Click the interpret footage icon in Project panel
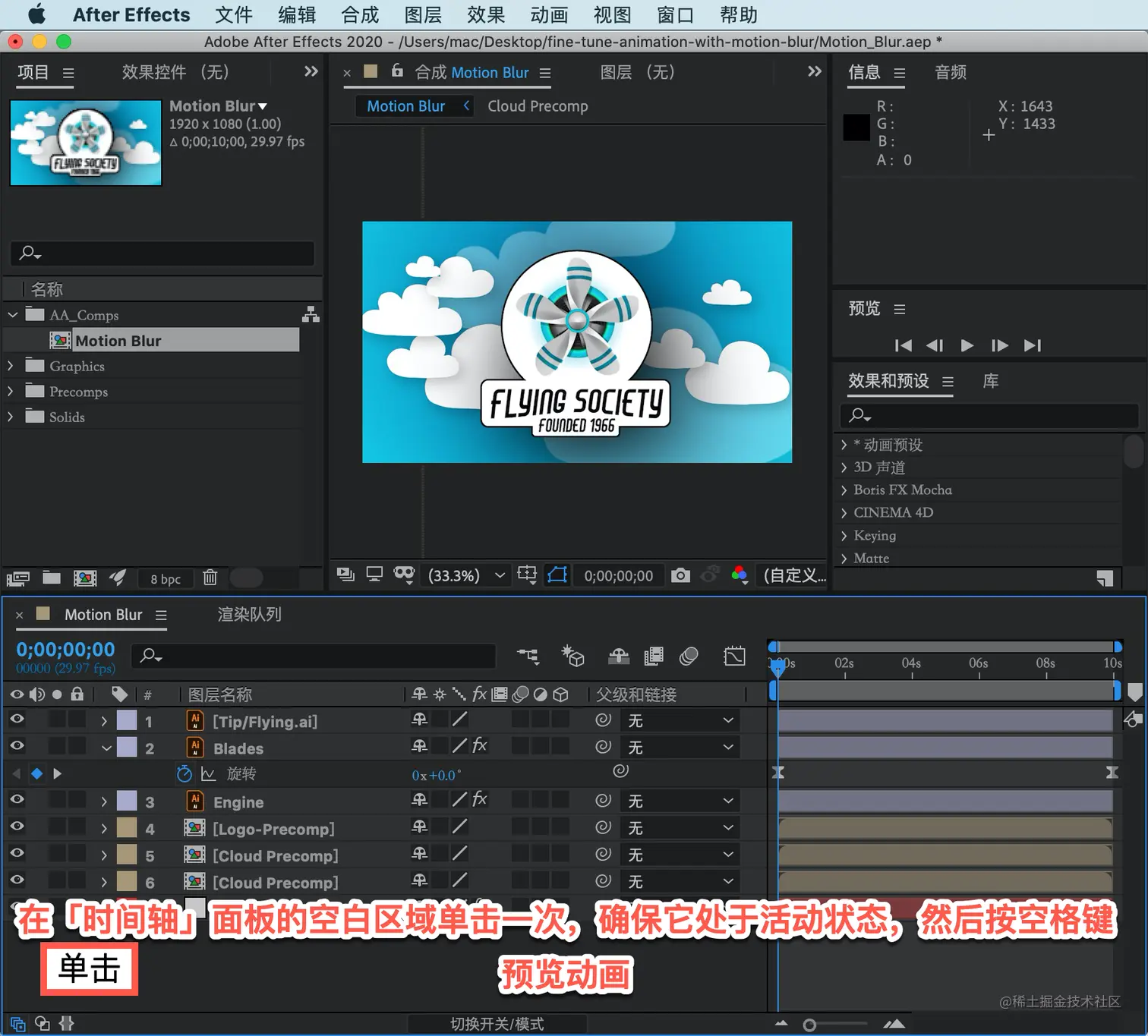Viewport: 1148px width, 1036px height. [18, 578]
